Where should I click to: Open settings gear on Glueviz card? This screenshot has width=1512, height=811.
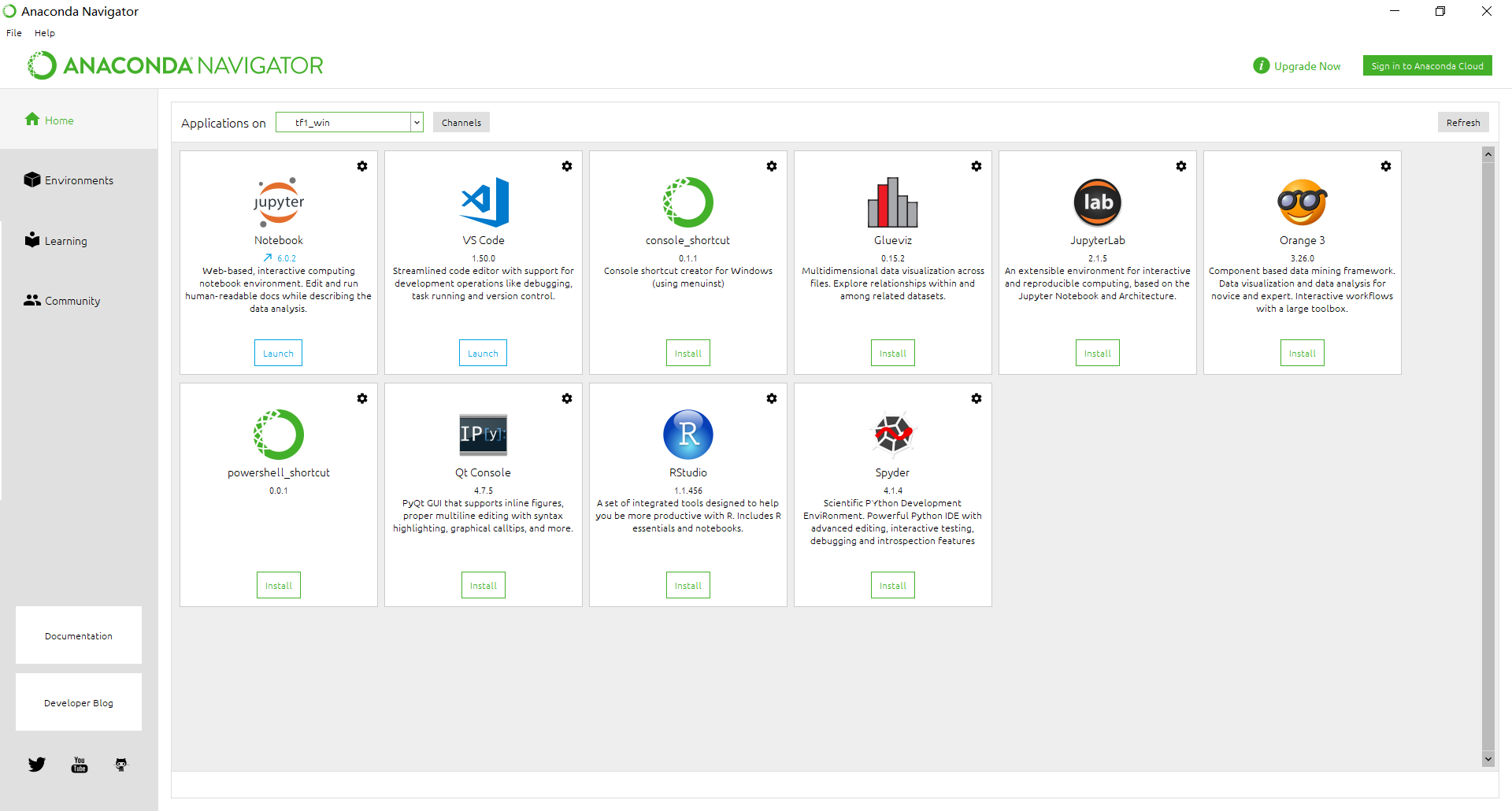tap(976, 166)
